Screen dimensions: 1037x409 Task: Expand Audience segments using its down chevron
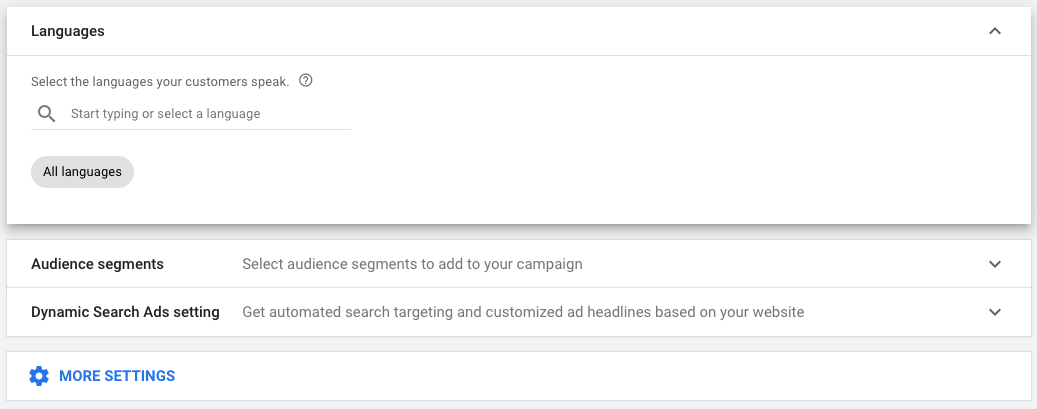coord(995,264)
